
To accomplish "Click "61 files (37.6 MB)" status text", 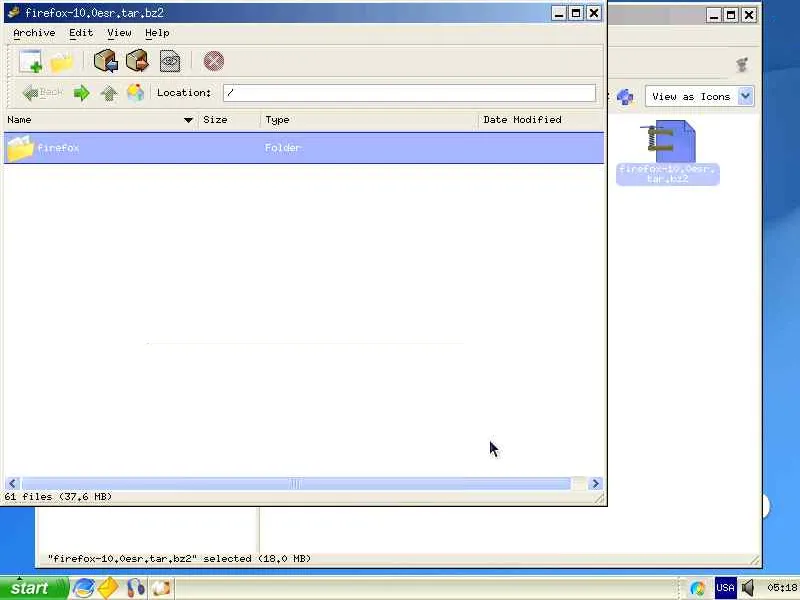I will 58,496.
